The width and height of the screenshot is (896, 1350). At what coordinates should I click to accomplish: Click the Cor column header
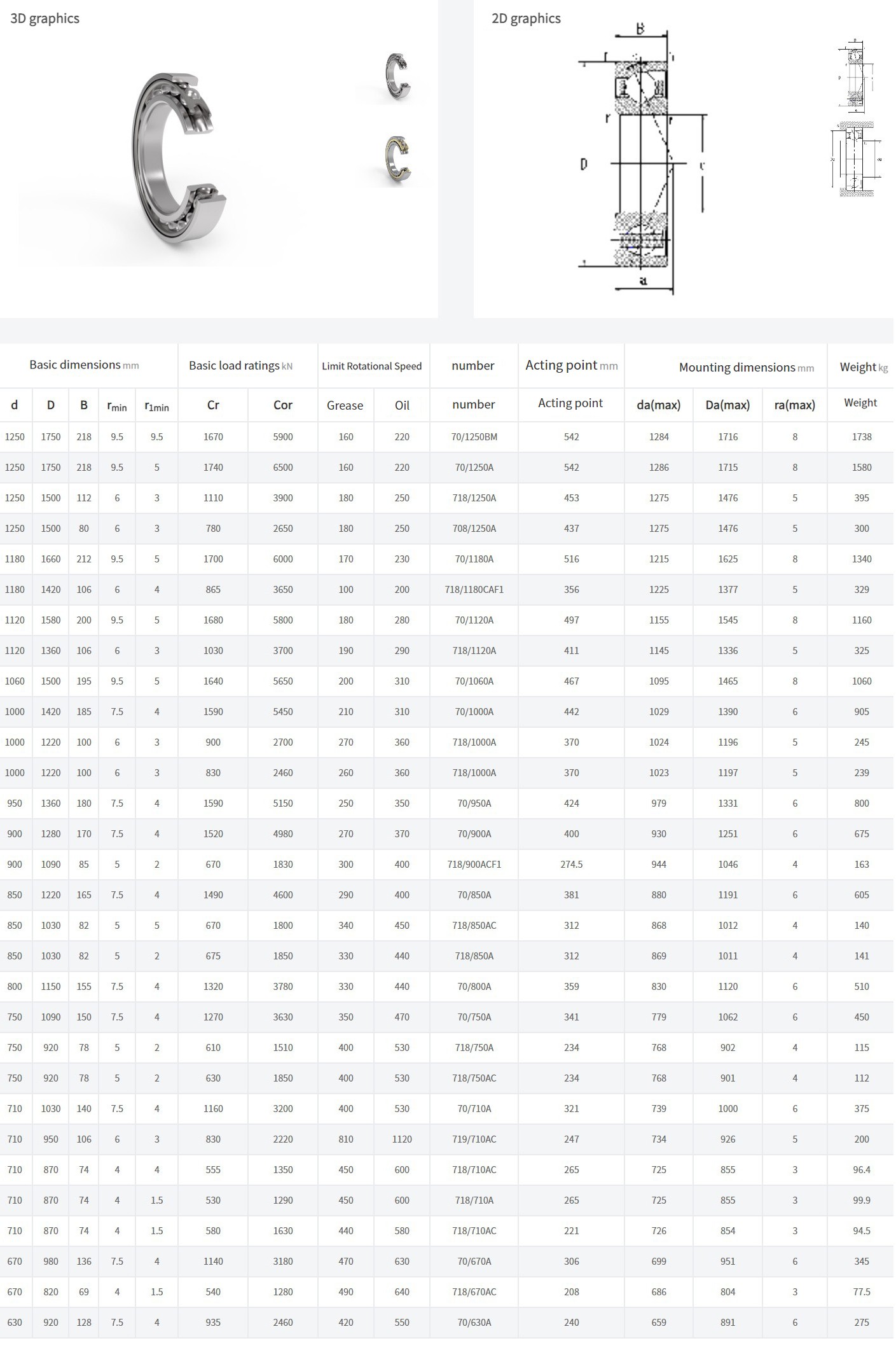click(283, 405)
